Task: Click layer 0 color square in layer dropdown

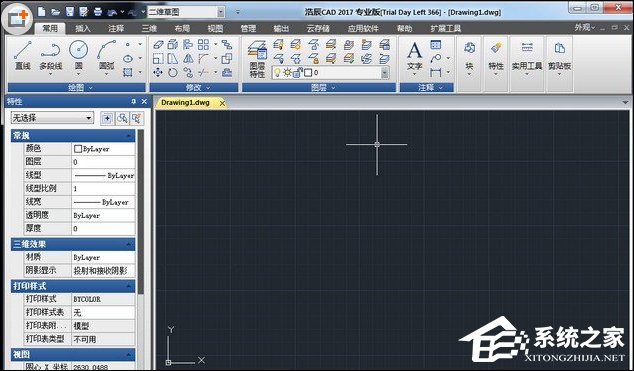Action: pos(308,73)
